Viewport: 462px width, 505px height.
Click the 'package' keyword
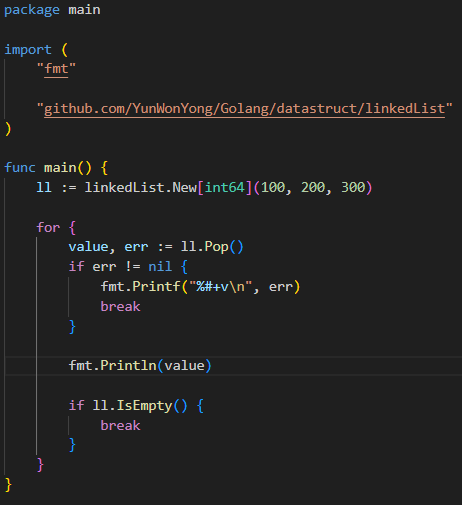click(32, 10)
